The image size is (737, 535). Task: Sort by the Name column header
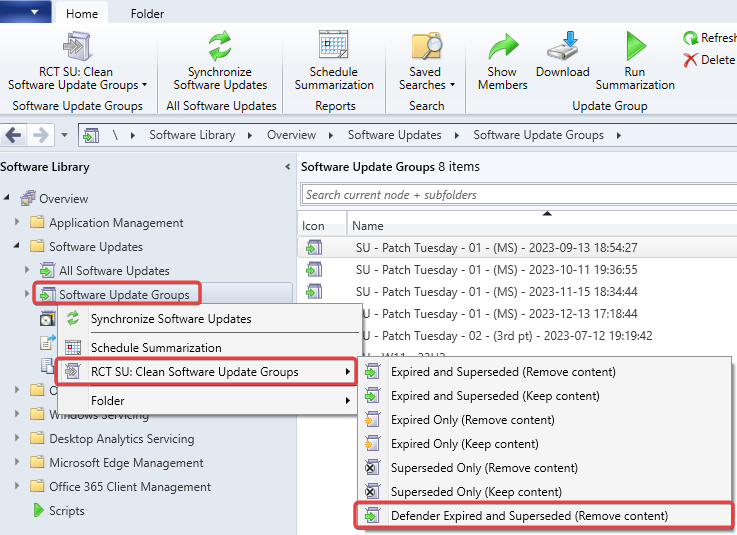point(542,226)
